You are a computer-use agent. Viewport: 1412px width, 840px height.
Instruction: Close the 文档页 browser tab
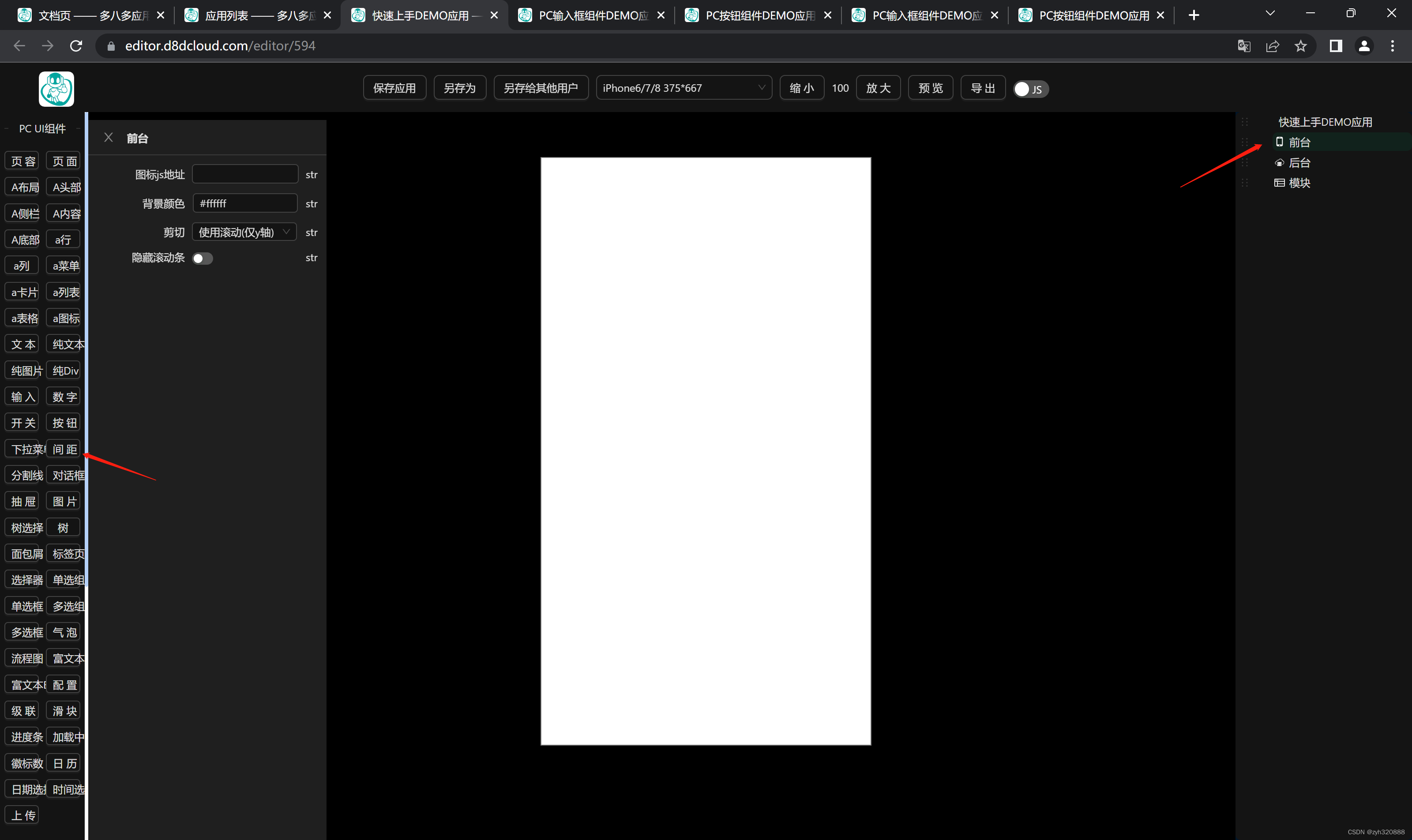160,15
